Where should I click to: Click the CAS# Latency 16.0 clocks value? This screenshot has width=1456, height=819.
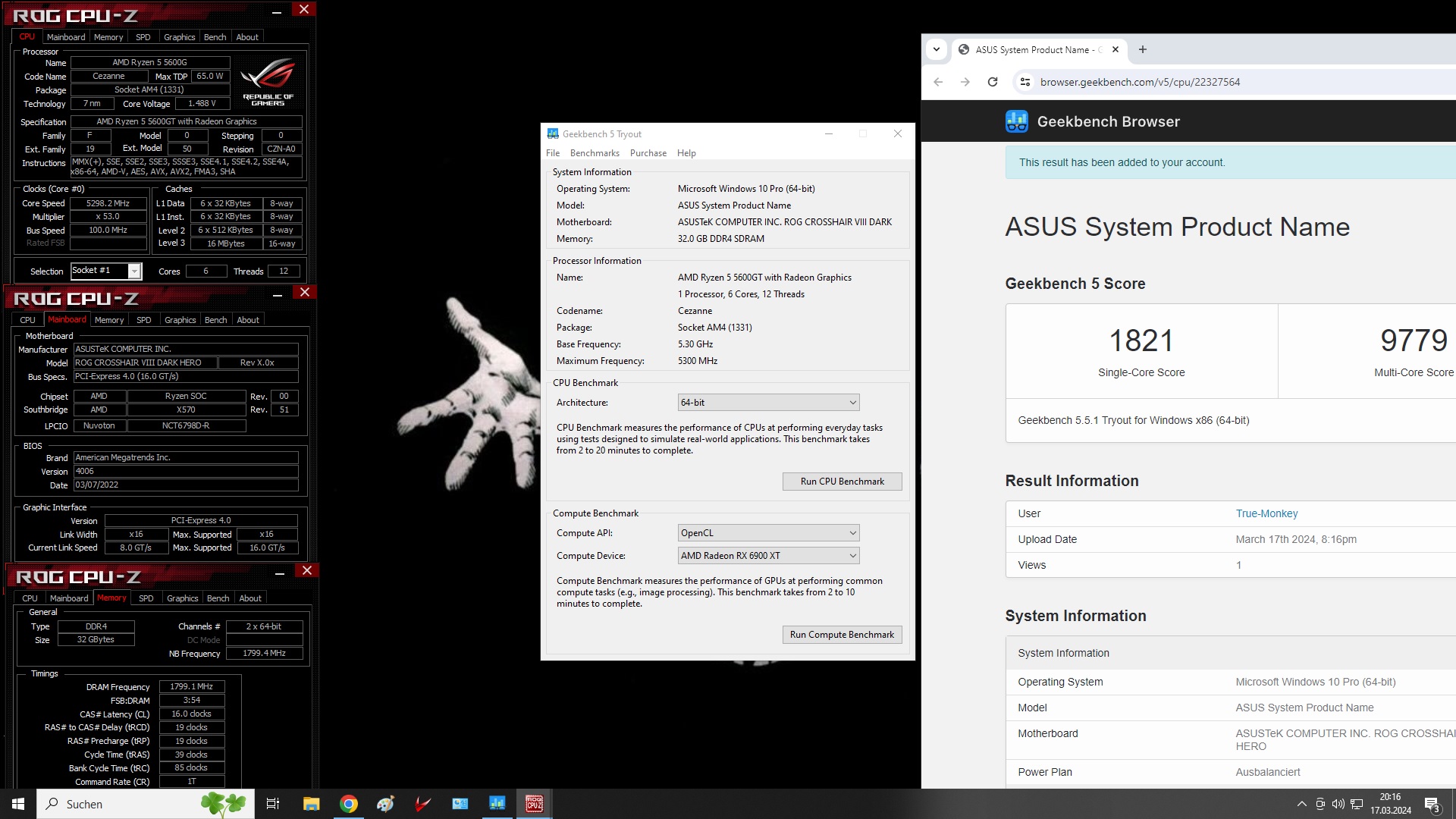pos(191,714)
